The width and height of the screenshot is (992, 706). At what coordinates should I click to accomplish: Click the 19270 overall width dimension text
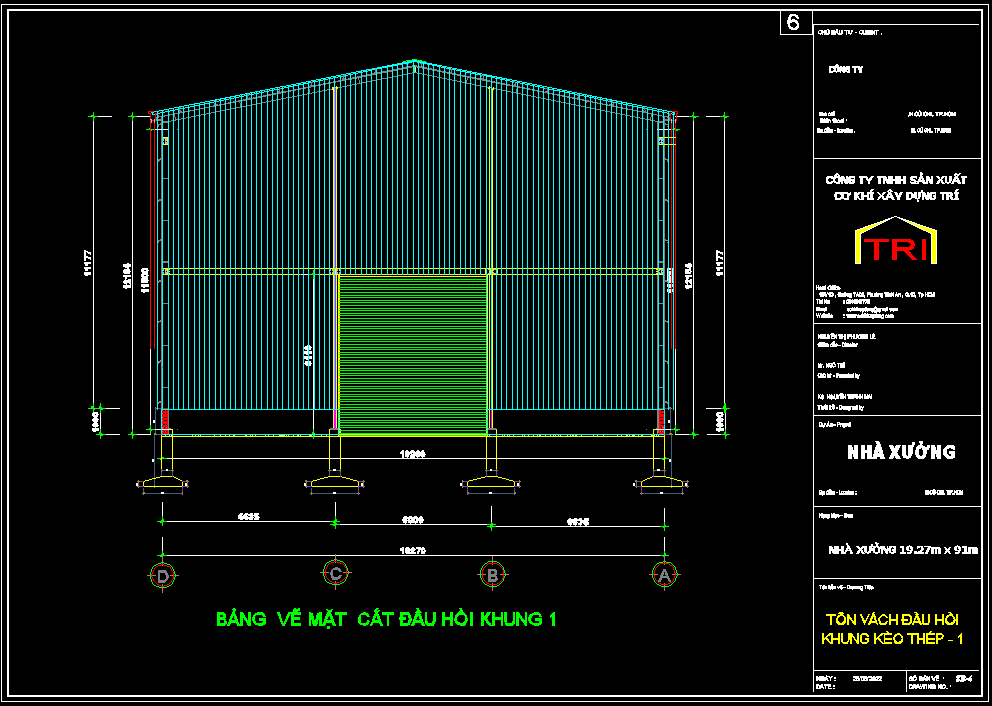[x=412, y=550]
